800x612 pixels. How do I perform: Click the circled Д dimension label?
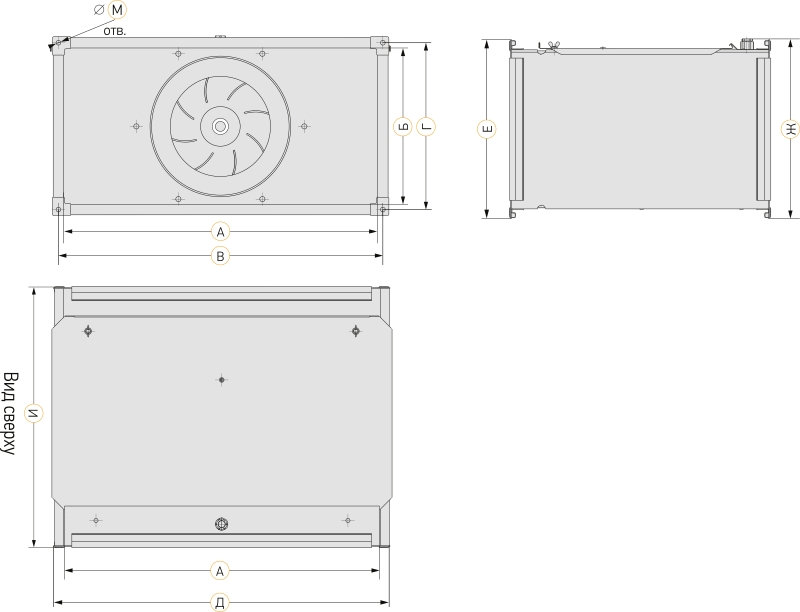click(x=220, y=603)
